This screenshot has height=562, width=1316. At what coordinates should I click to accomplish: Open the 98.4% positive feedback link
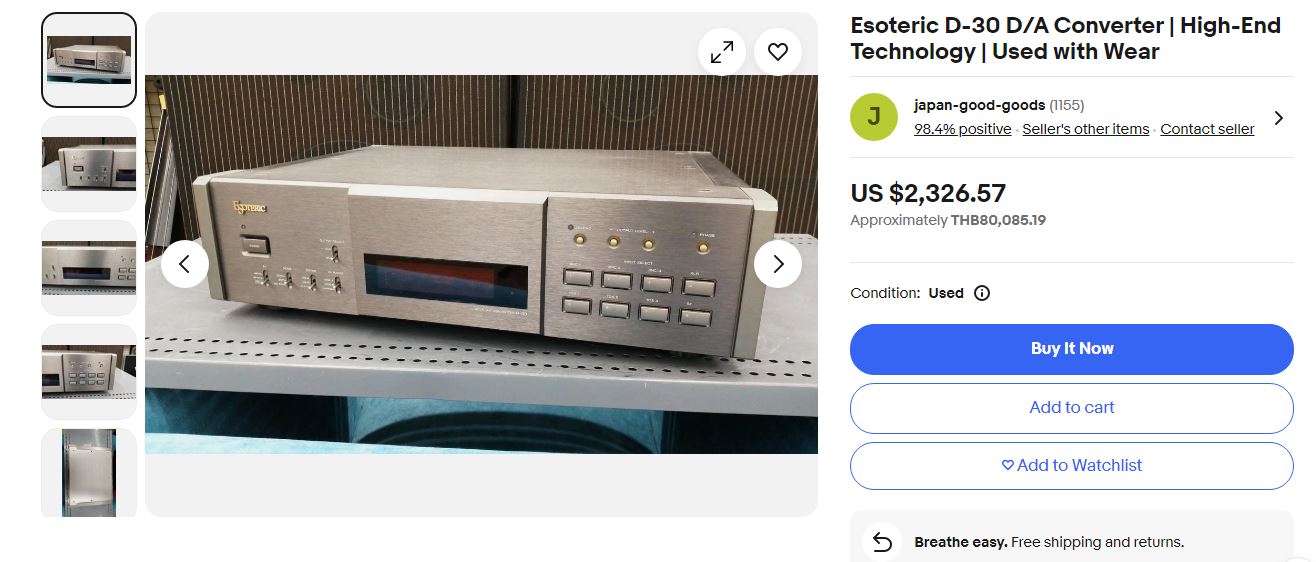tap(963, 129)
